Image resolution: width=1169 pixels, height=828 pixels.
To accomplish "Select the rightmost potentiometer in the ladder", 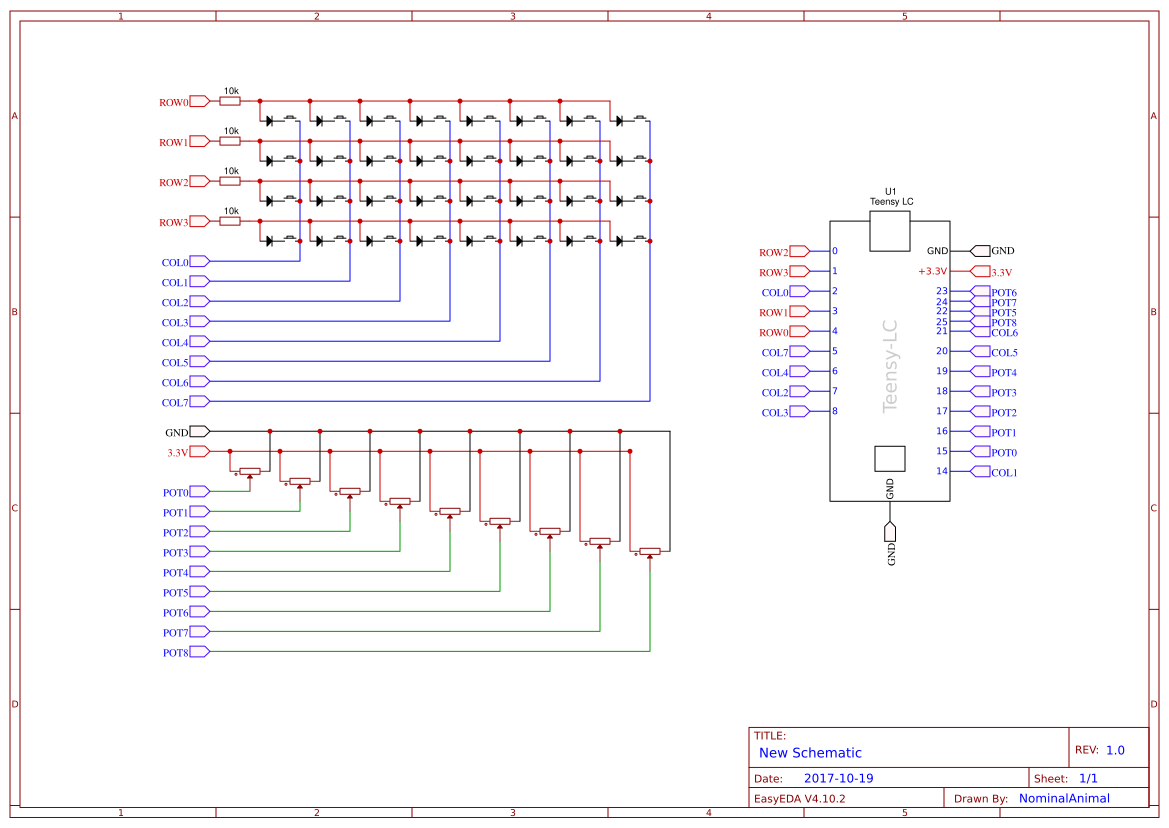I will [648, 550].
